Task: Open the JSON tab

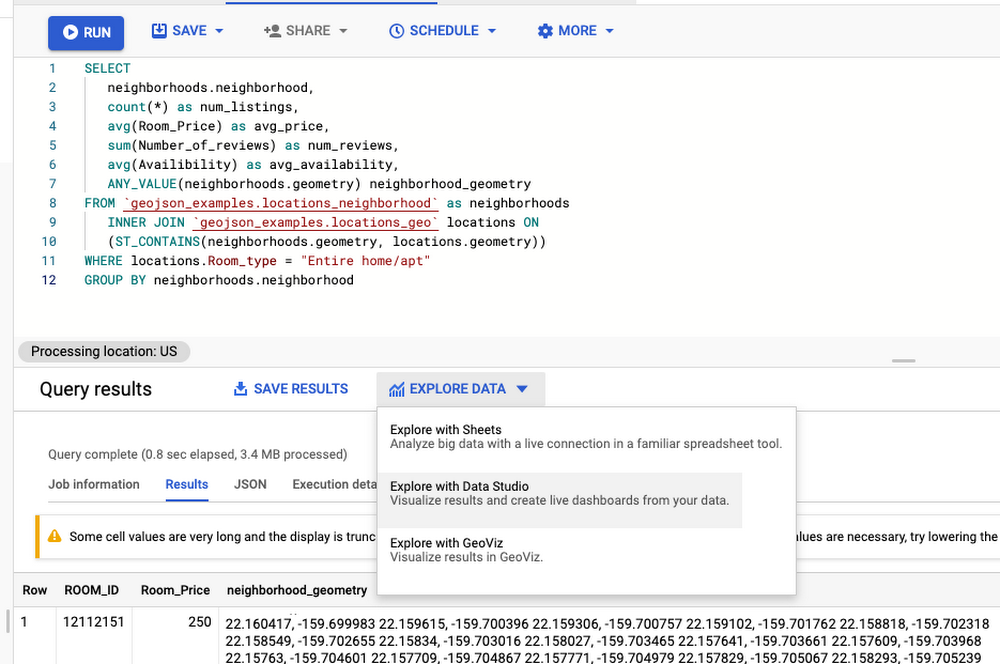Action: click(x=250, y=484)
